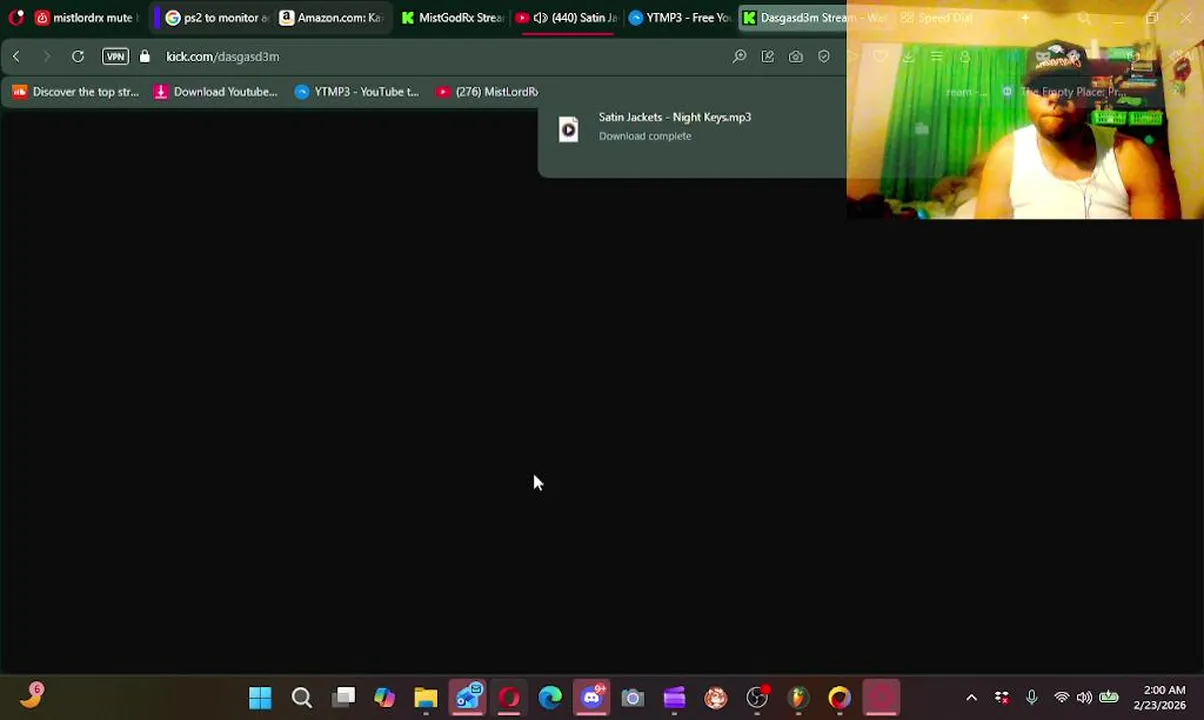Take a snapshot with the camera icon
Image resolution: width=1204 pixels, height=720 pixels.
(x=796, y=57)
